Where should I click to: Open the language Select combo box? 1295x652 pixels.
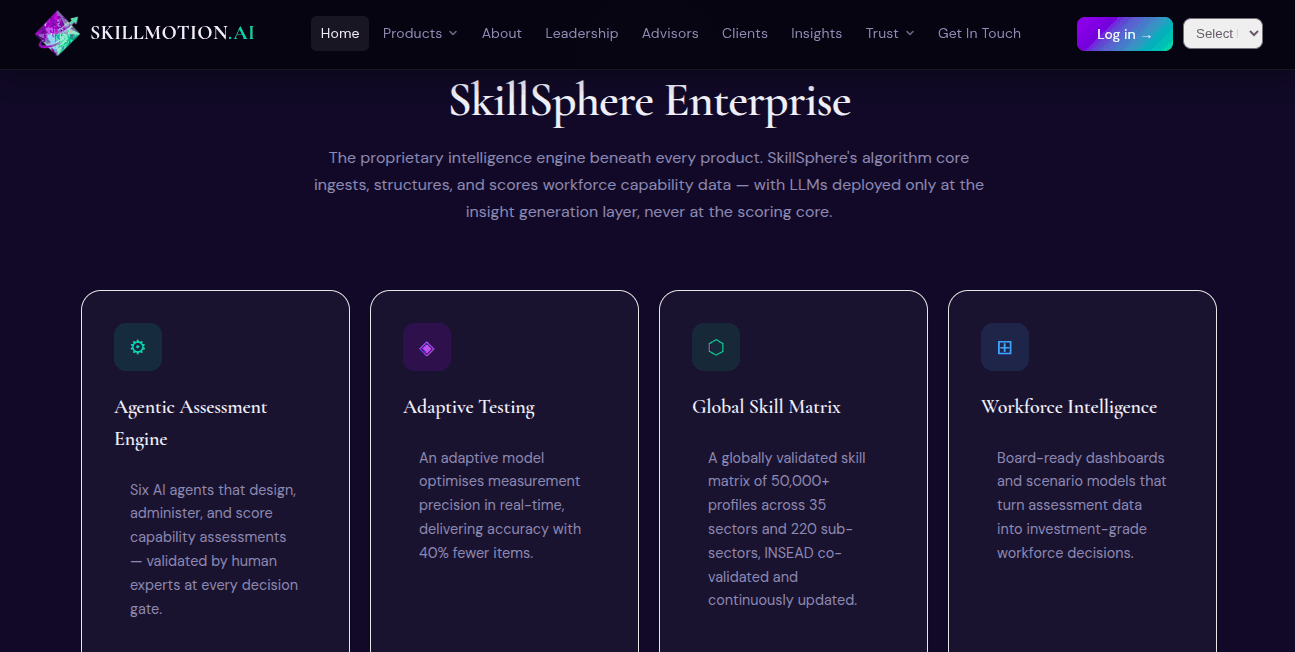tap(1223, 33)
